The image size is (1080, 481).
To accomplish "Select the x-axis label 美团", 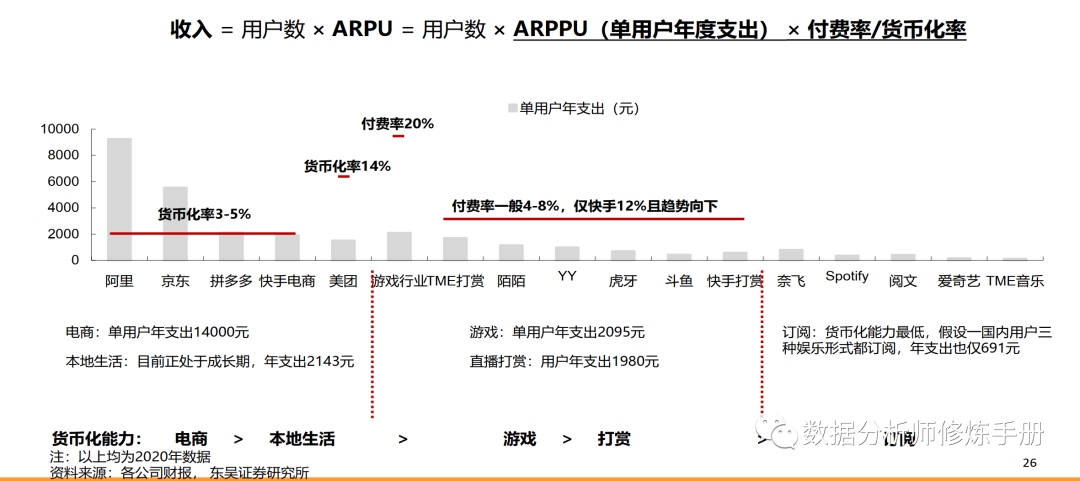I will (x=343, y=281).
